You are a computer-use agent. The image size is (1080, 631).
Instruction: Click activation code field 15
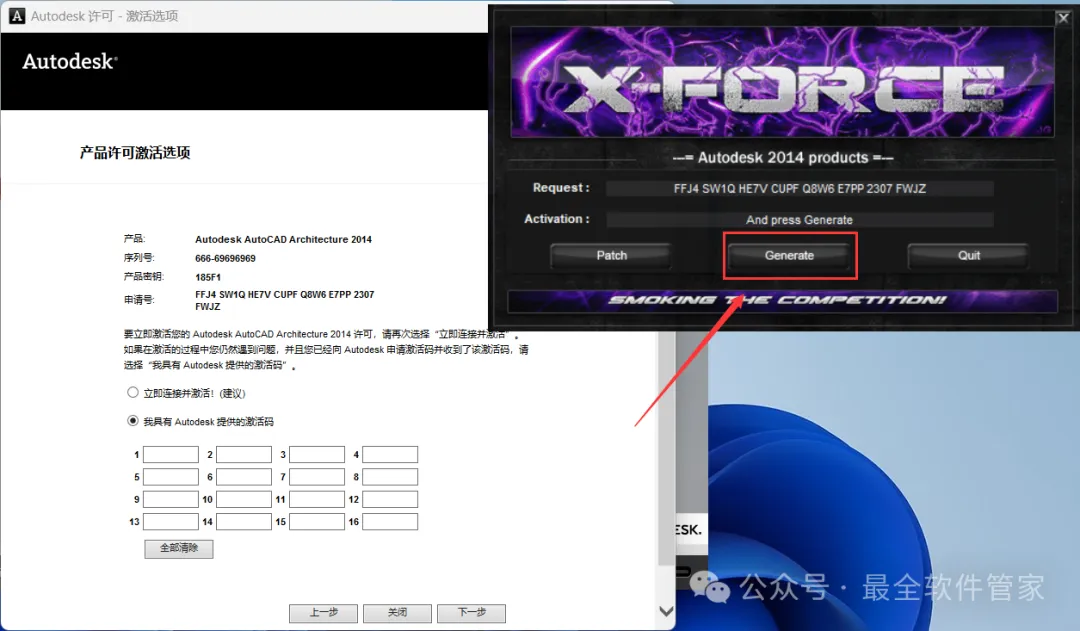coord(317,521)
